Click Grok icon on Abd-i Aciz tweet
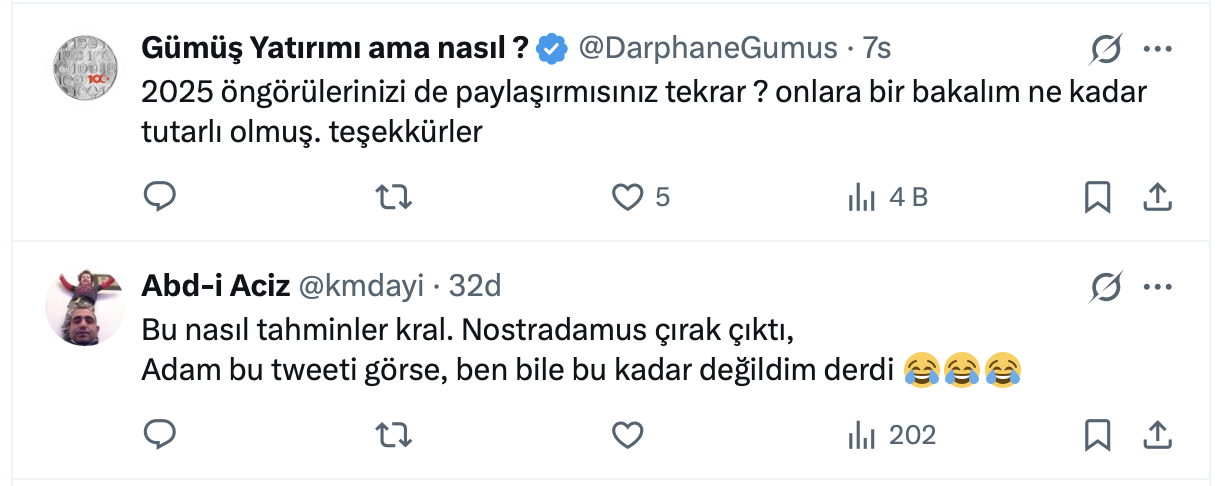 coord(1106,288)
